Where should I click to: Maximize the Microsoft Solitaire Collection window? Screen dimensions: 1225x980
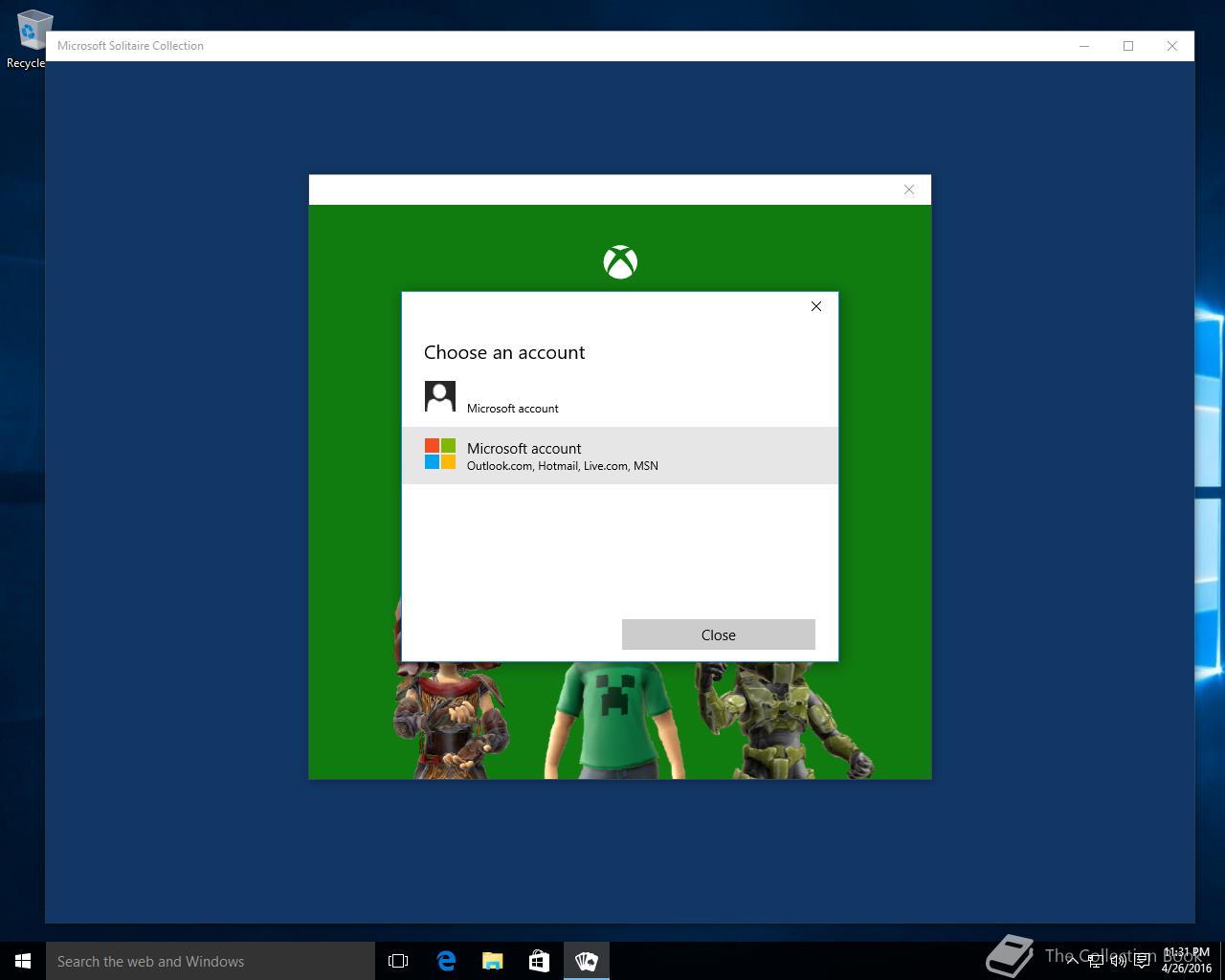(x=1128, y=46)
